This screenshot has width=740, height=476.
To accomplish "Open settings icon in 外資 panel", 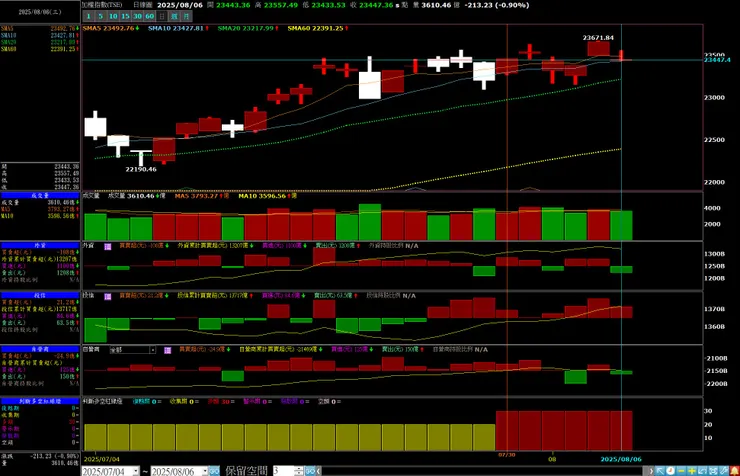I will point(108,247).
